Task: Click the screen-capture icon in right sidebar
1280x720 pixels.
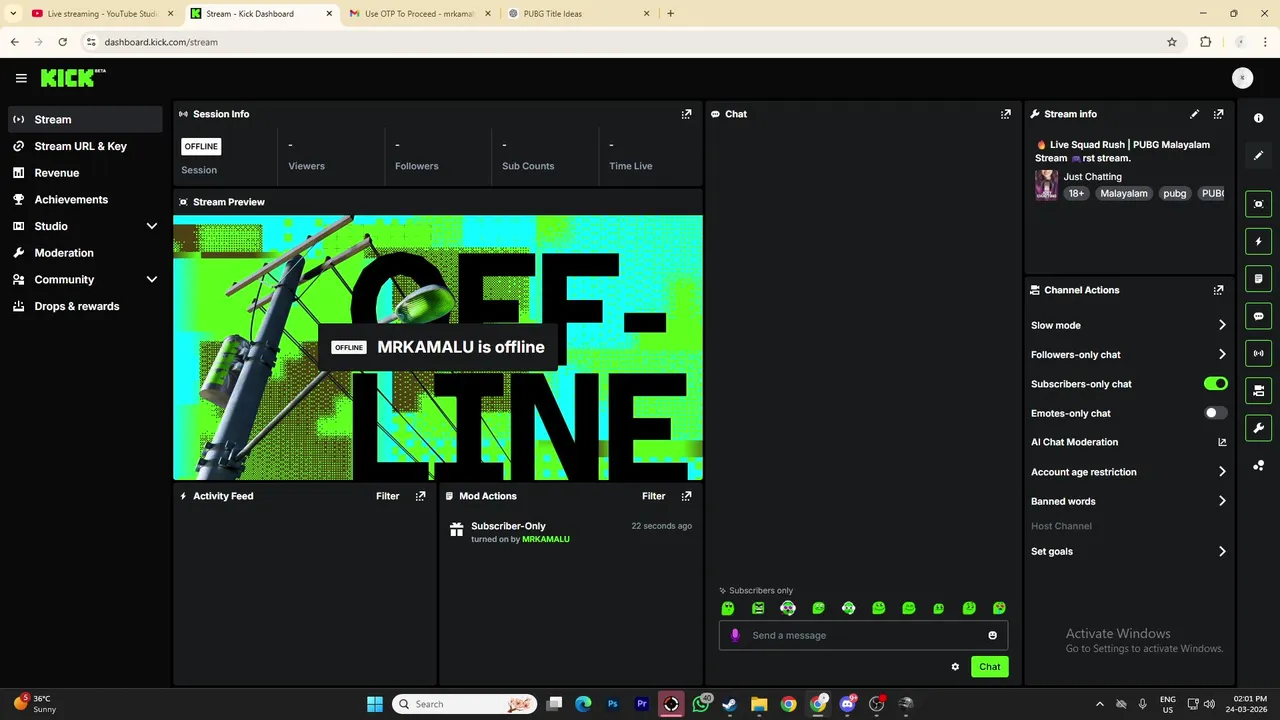Action: click(x=1258, y=204)
